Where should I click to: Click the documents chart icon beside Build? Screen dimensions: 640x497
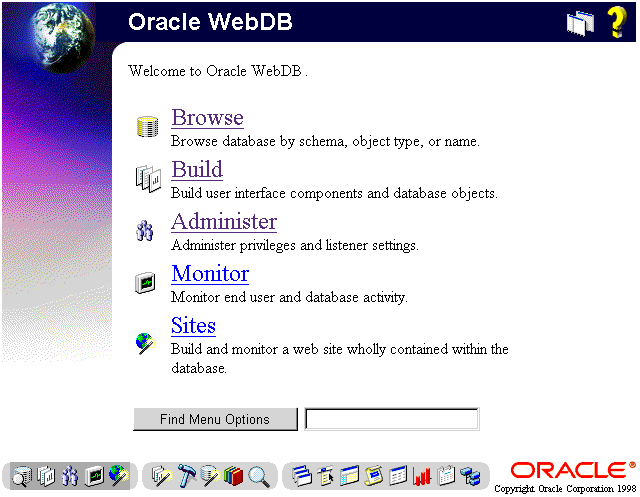tap(148, 179)
